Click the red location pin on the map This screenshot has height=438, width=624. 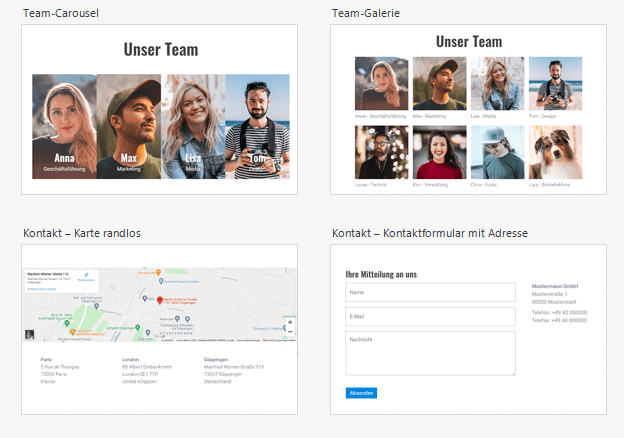[x=160, y=300]
